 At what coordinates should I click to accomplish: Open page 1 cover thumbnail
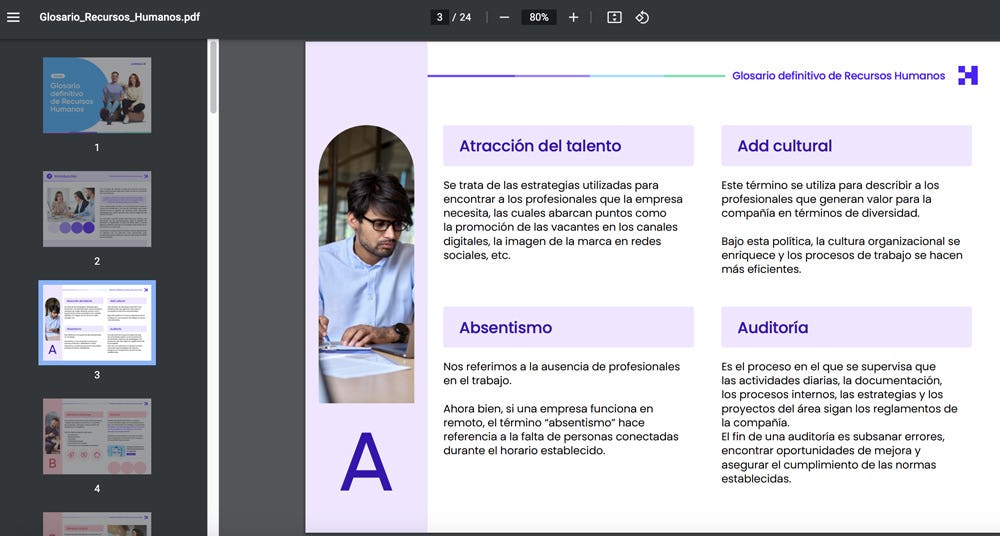(97, 95)
